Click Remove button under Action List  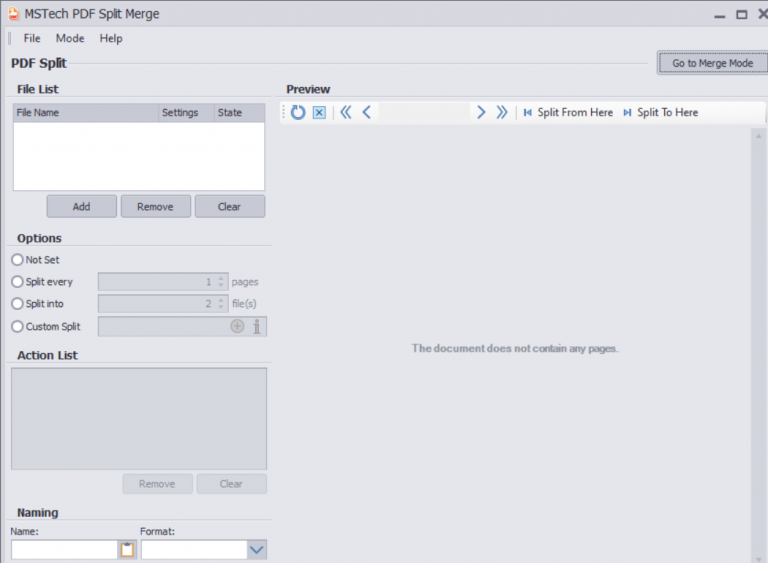[157, 484]
